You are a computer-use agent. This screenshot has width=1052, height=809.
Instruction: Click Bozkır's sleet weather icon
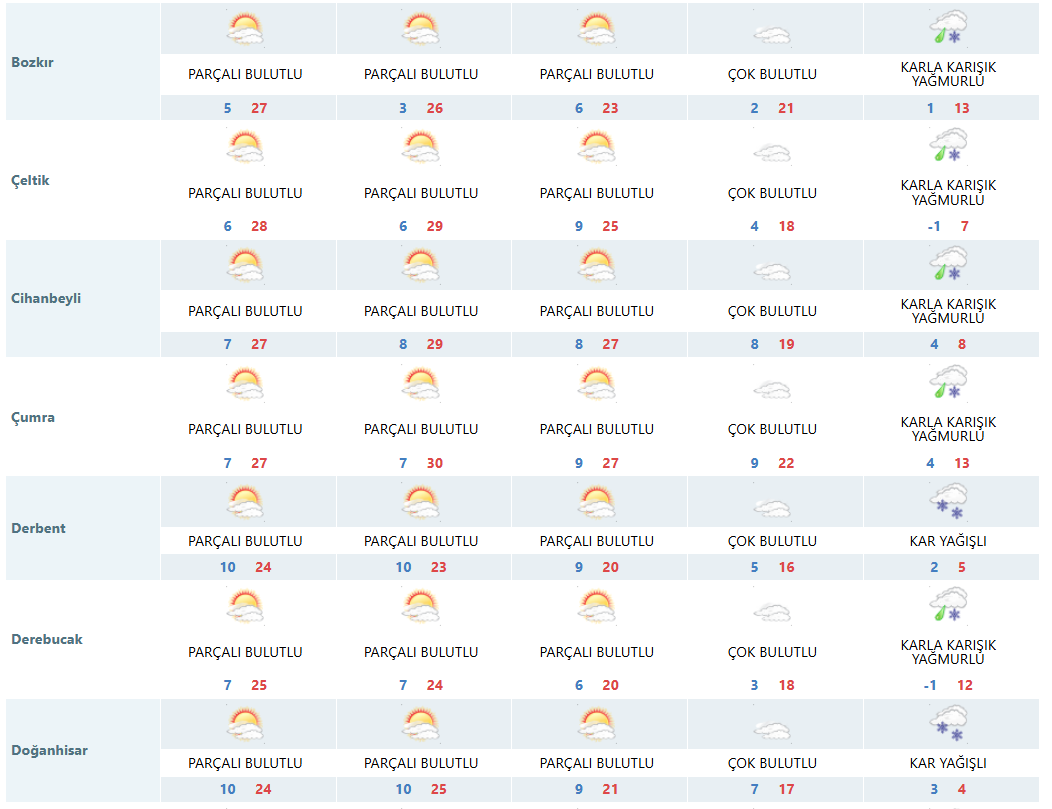click(x=948, y=29)
